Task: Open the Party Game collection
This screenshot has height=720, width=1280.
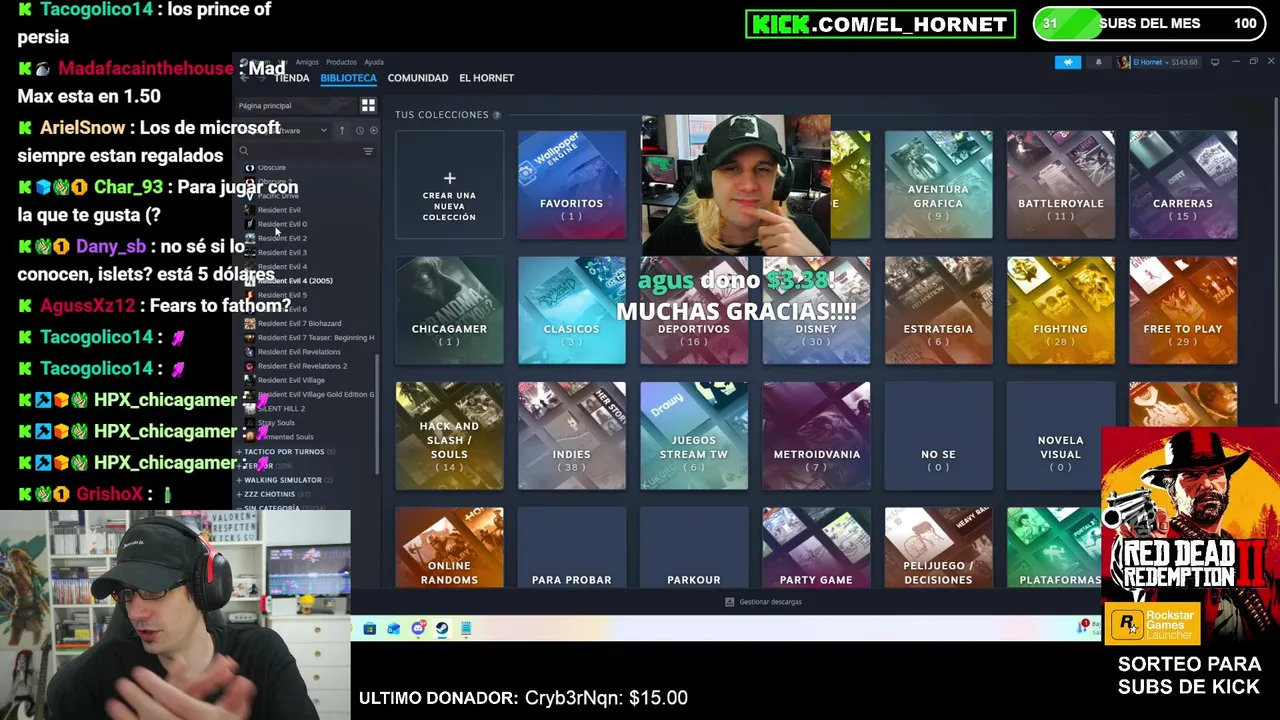Action: tap(816, 548)
